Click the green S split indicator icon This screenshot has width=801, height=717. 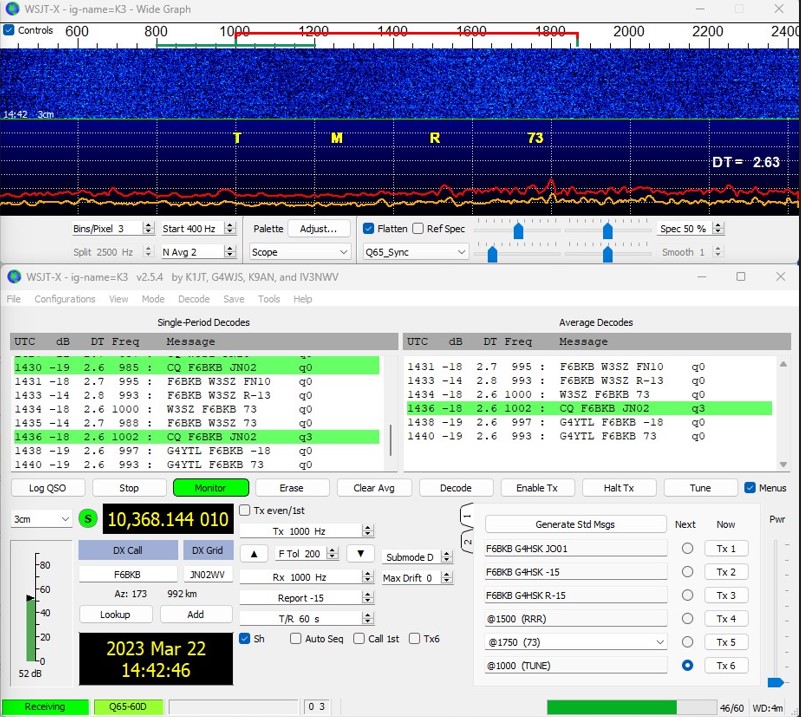[x=88, y=519]
